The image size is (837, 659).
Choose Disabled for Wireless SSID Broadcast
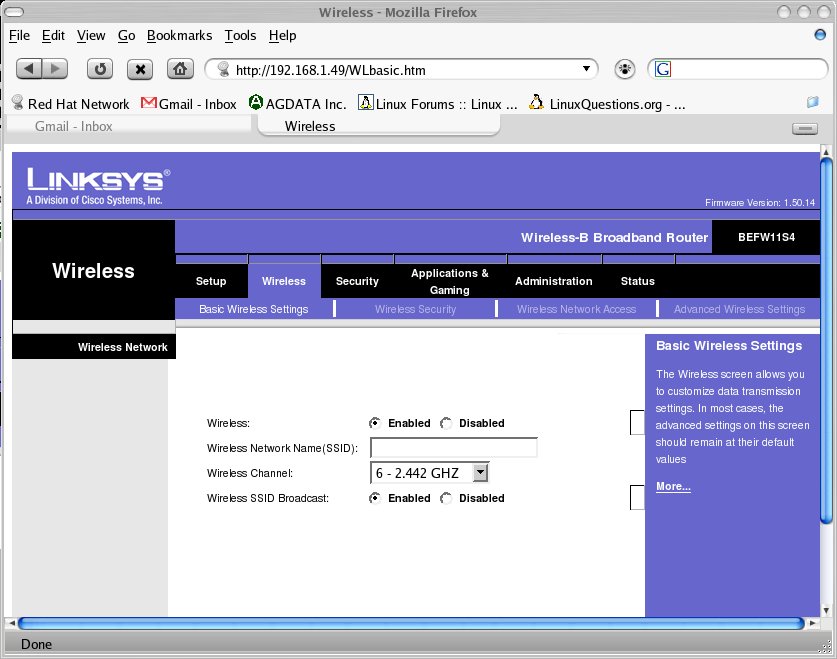446,498
